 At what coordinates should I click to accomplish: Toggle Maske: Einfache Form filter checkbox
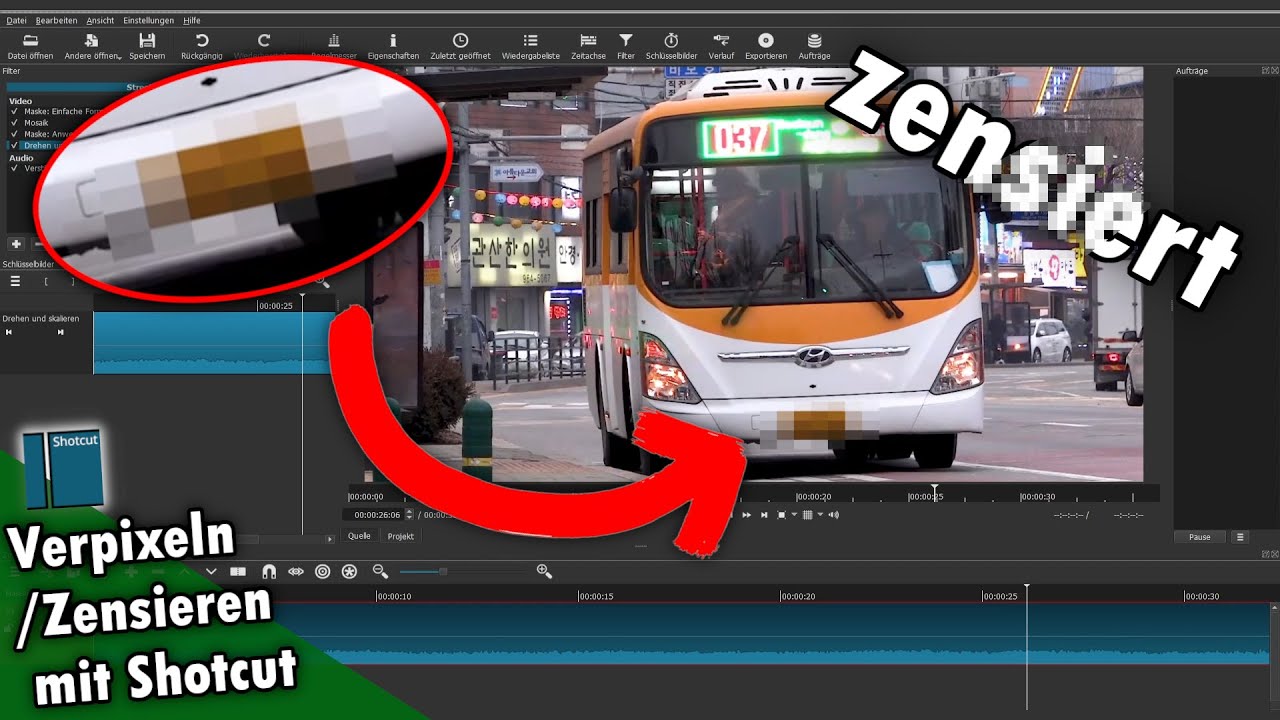click(15, 112)
